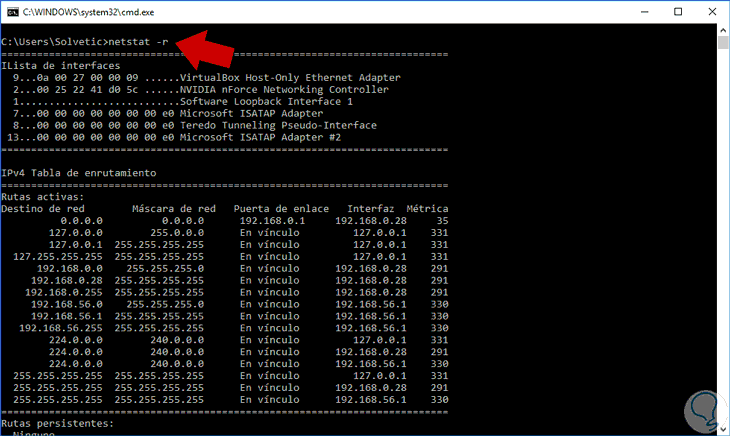Click the scrollbar up arrow
Screen dimensions: 730x436
(723, 30)
